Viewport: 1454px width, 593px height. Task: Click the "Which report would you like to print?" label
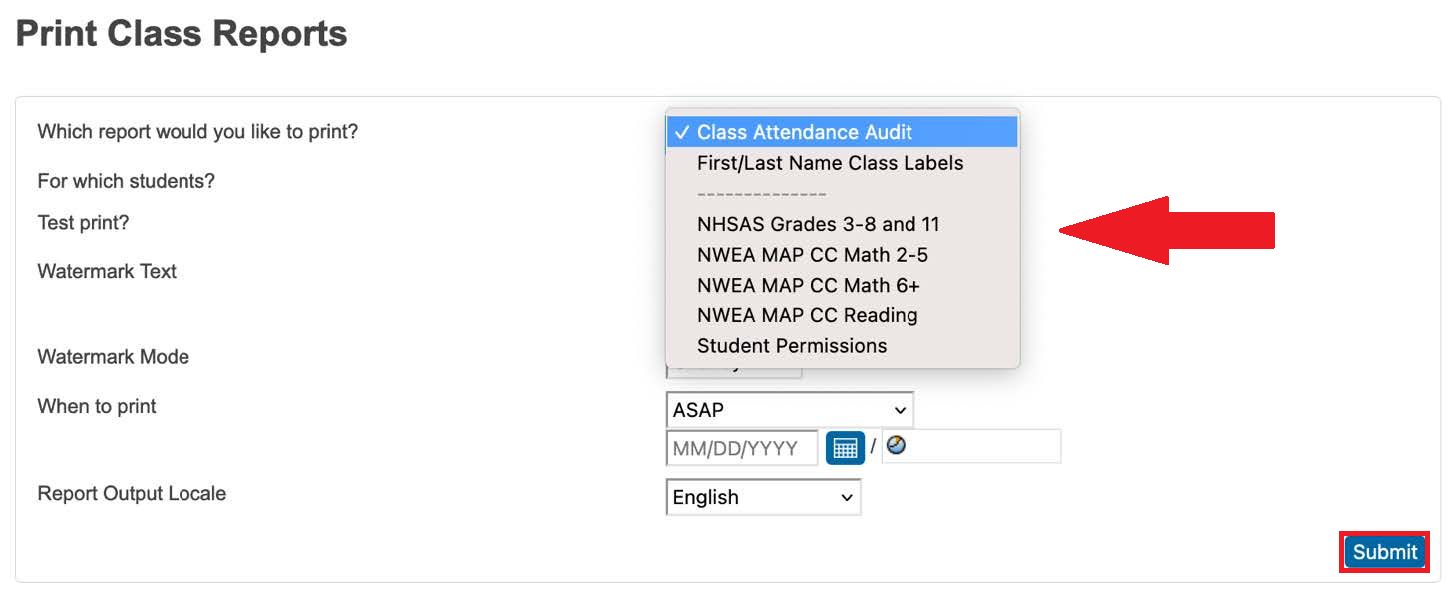tap(197, 131)
